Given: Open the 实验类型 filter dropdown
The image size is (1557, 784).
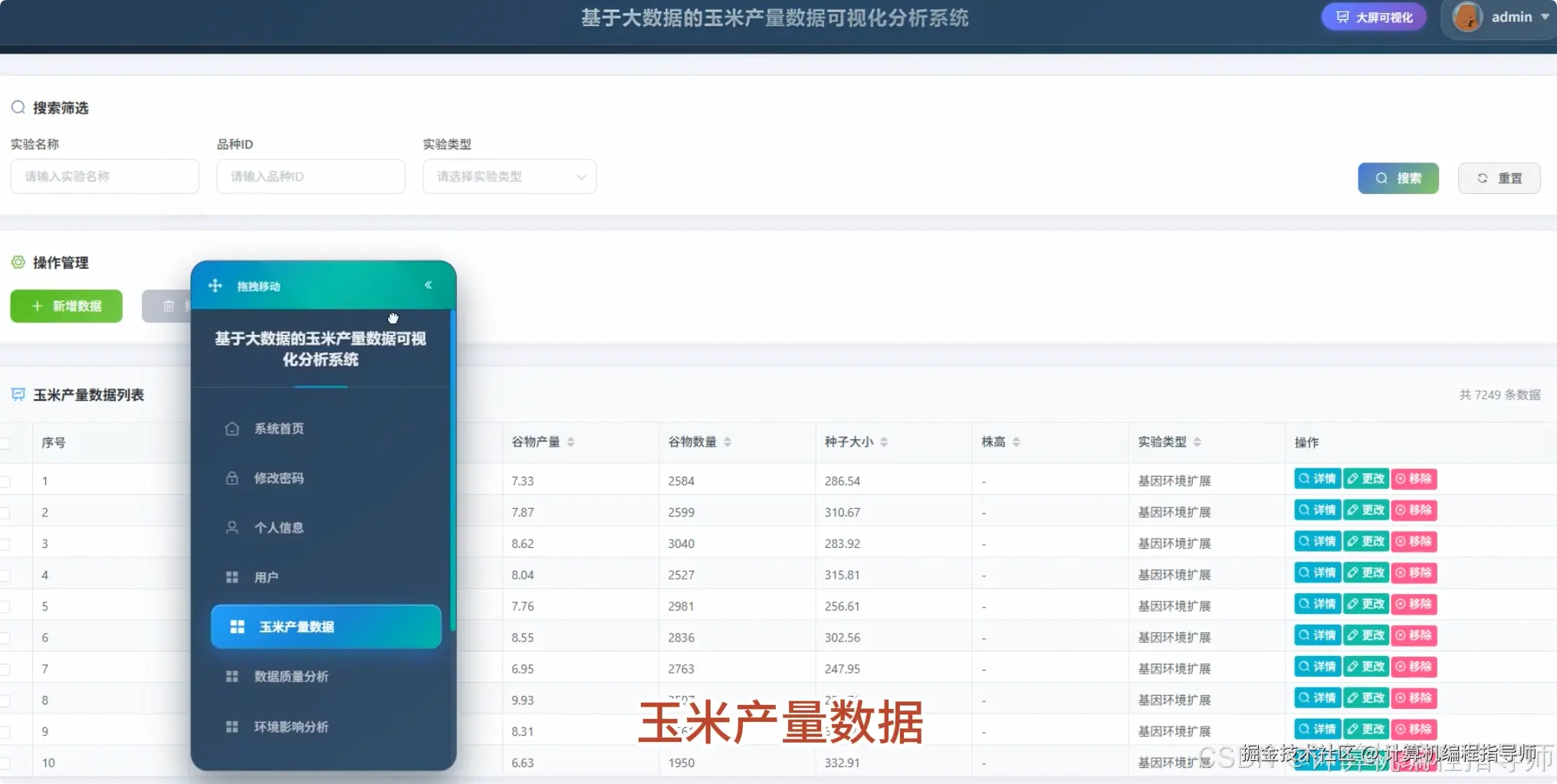Looking at the screenshot, I should coord(510,177).
